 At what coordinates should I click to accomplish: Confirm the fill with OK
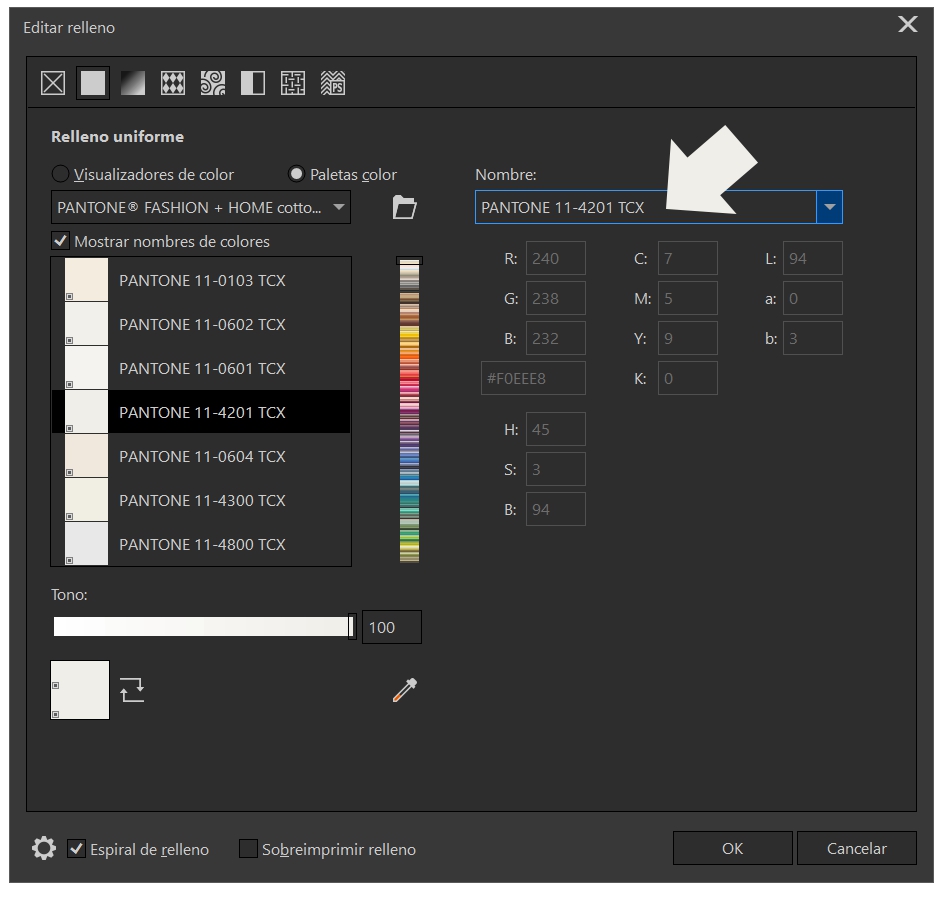[732, 848]
